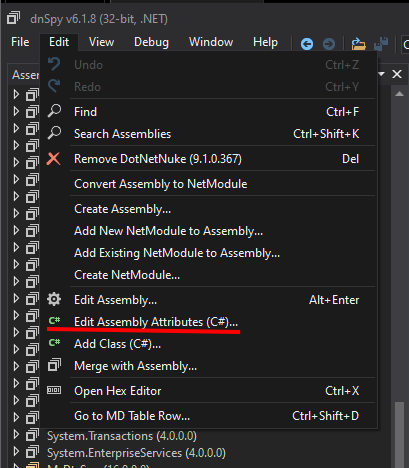Open the Help menu
This screenshot has height=468, width=409.
(265, 42)
